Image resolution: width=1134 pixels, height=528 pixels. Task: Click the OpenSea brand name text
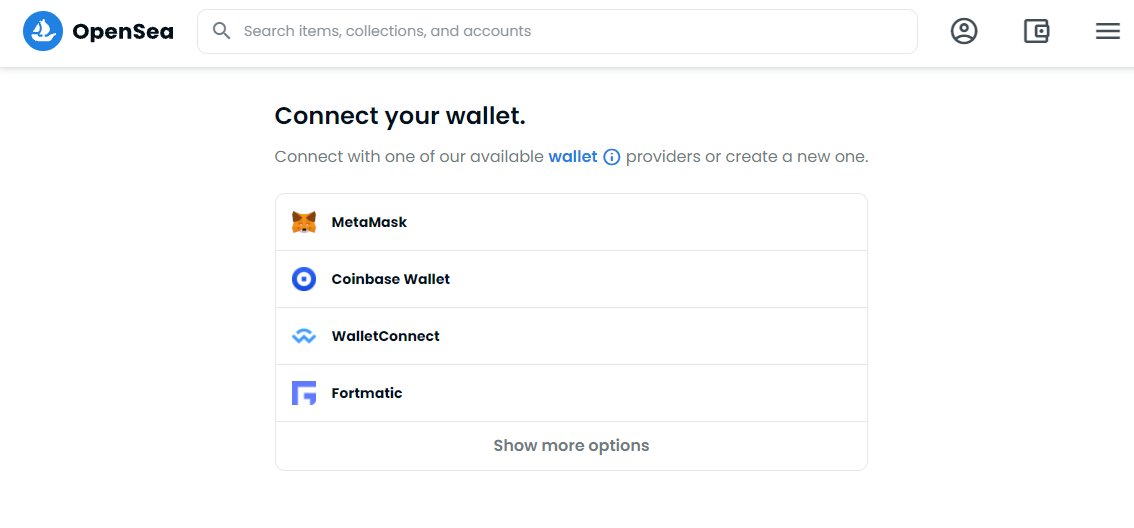tap(123, 32)
